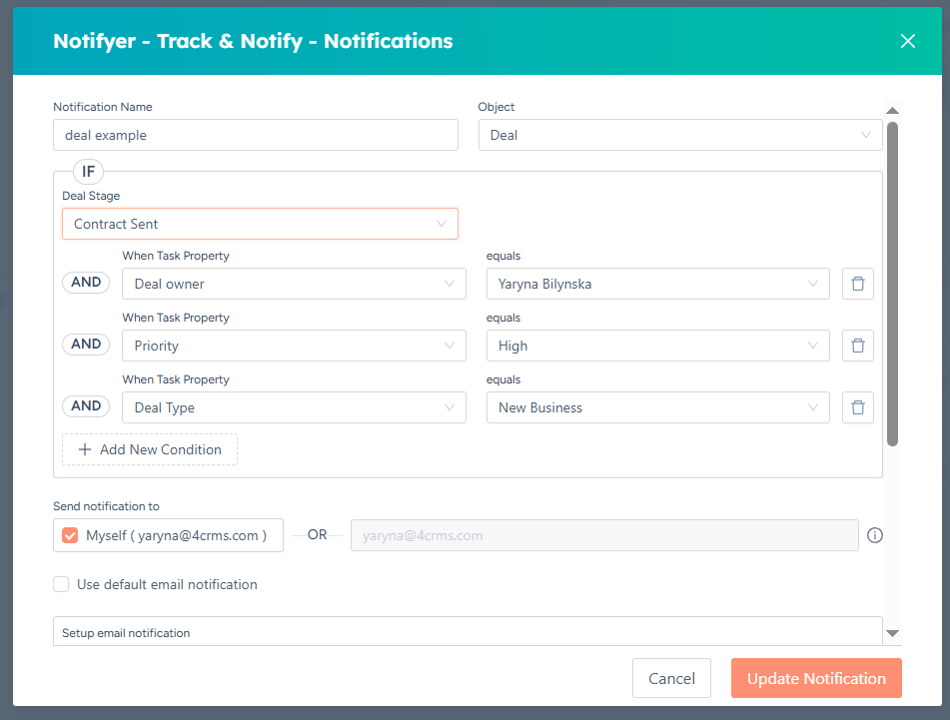Image resolution: width=950 pixels, height=720 pixels.
Task: Click the scrollbar down arrow
Action: point(892,633)
